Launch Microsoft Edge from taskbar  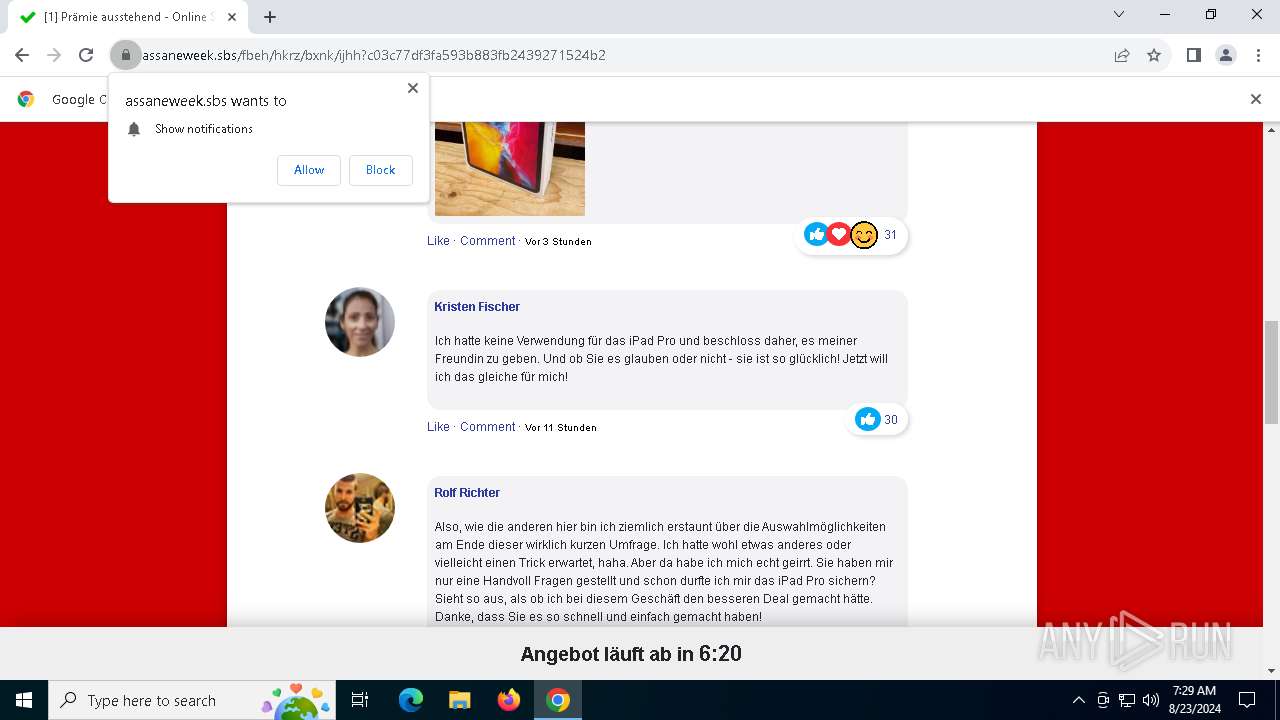[x=411, y=700]
